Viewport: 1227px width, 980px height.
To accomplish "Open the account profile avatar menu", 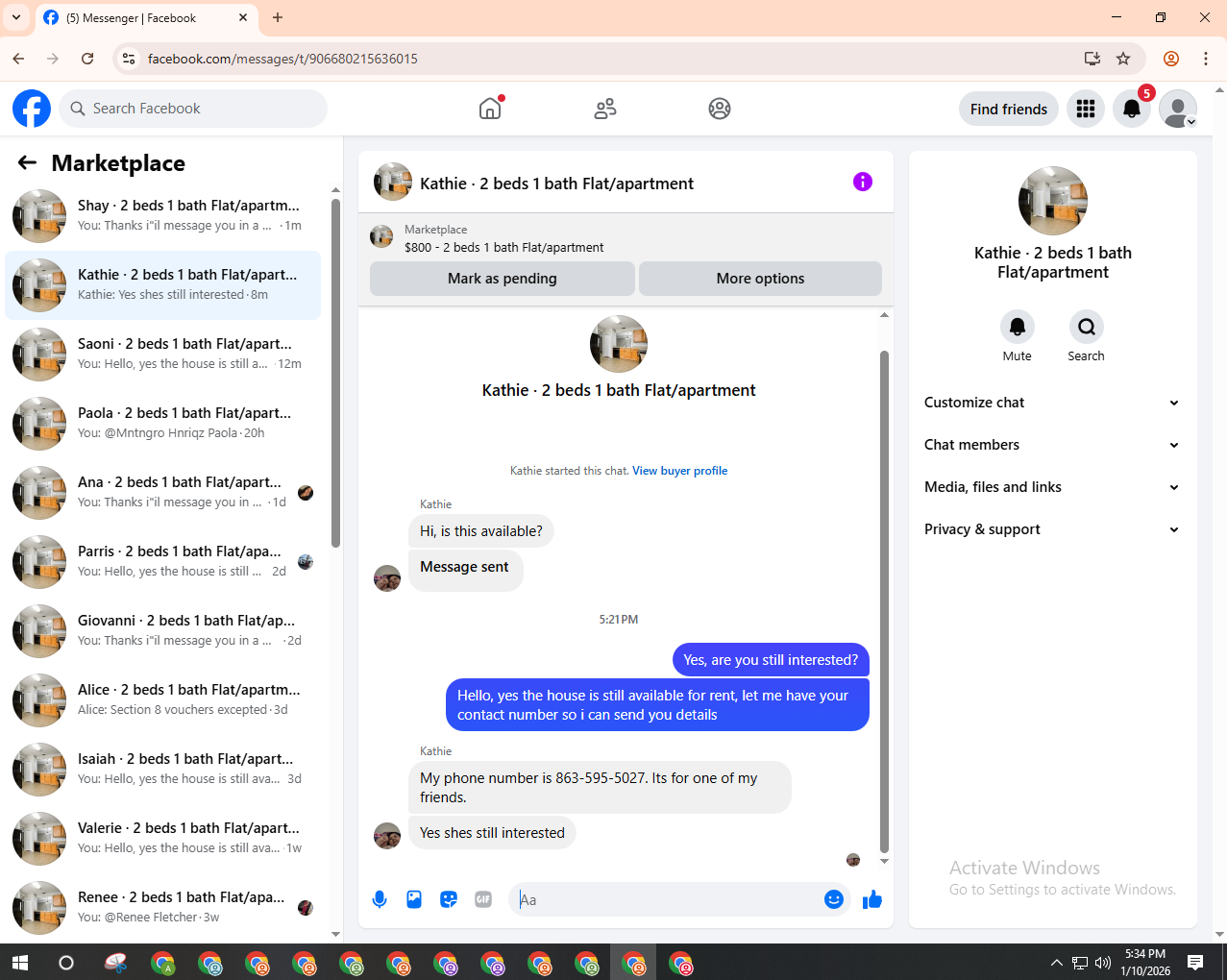I will click(1178, 109).
